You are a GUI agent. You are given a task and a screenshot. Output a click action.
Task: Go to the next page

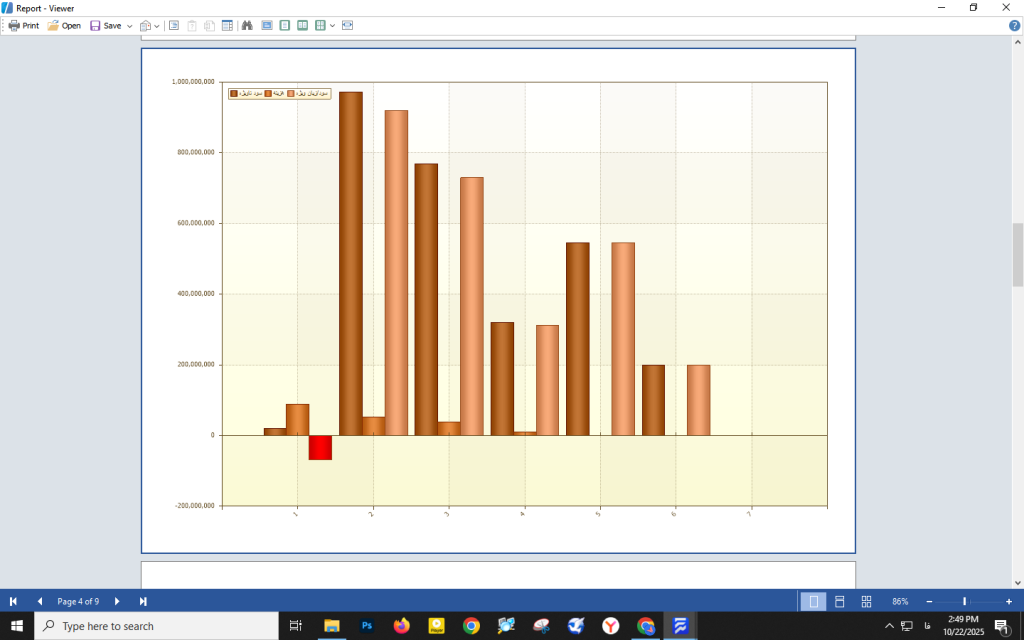117,601
